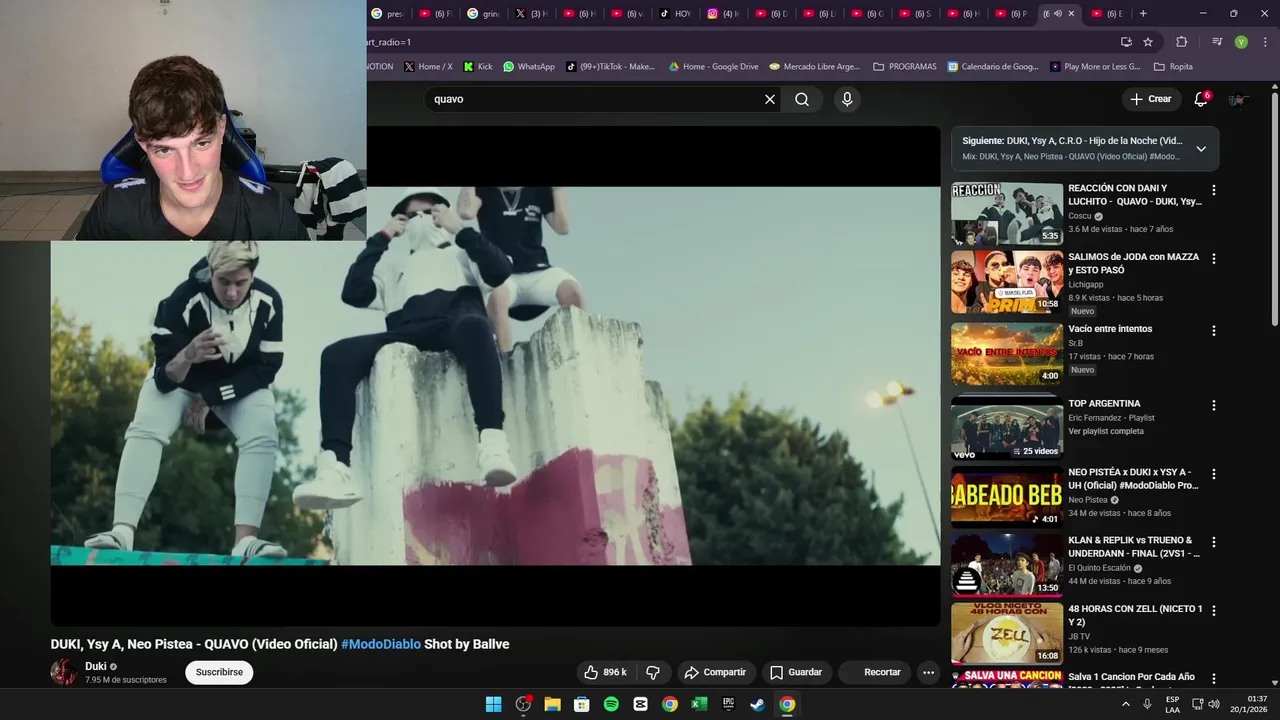Screen dimensions: 1280x720
Task: Open options menu for SALIMOS de JODA con MAZZA
Action: pyautogui.click(x=1214, y=258)
